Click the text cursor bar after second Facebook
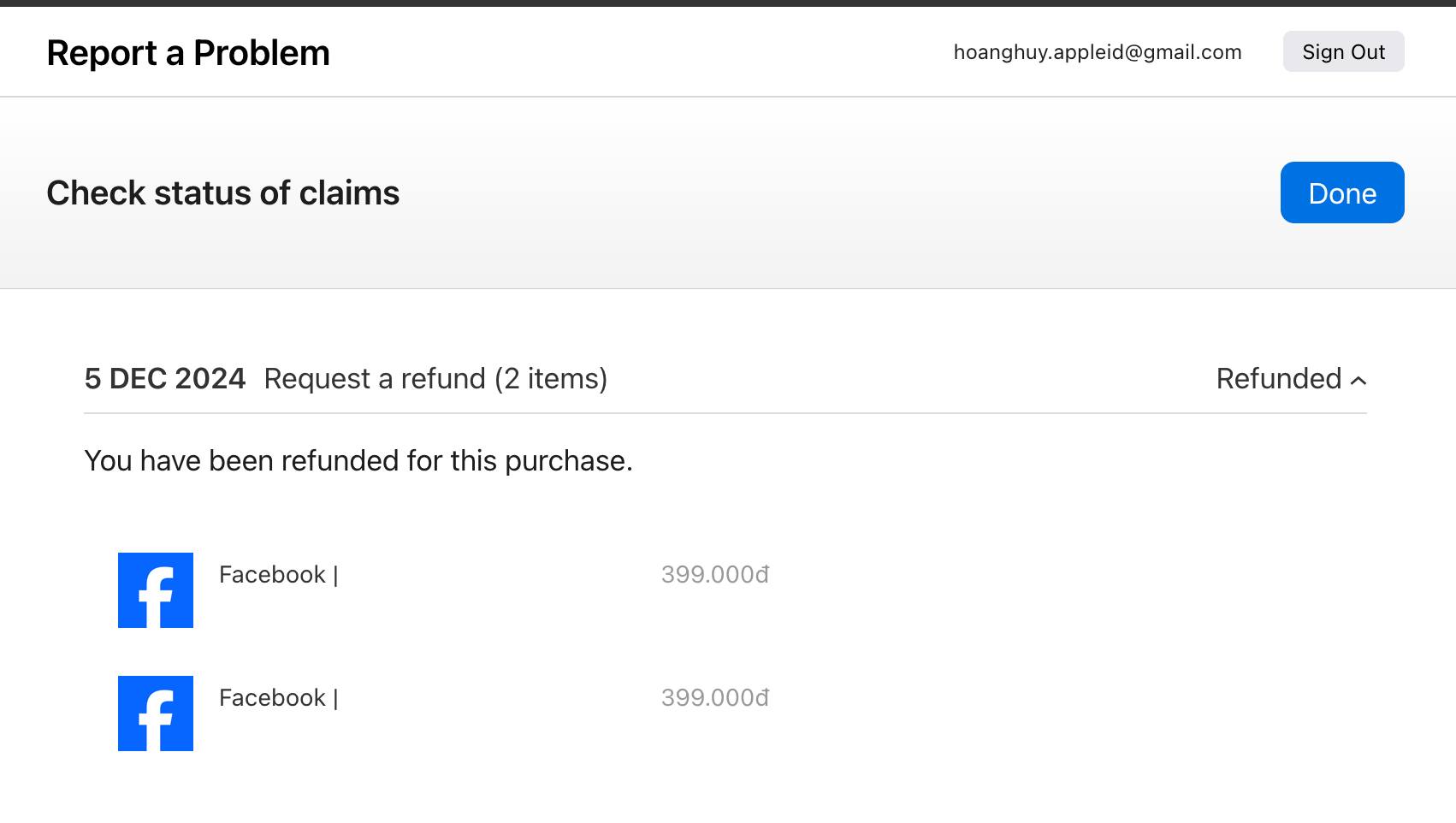The height and width of the screenshot is (823, 1456). click(336, 699)
